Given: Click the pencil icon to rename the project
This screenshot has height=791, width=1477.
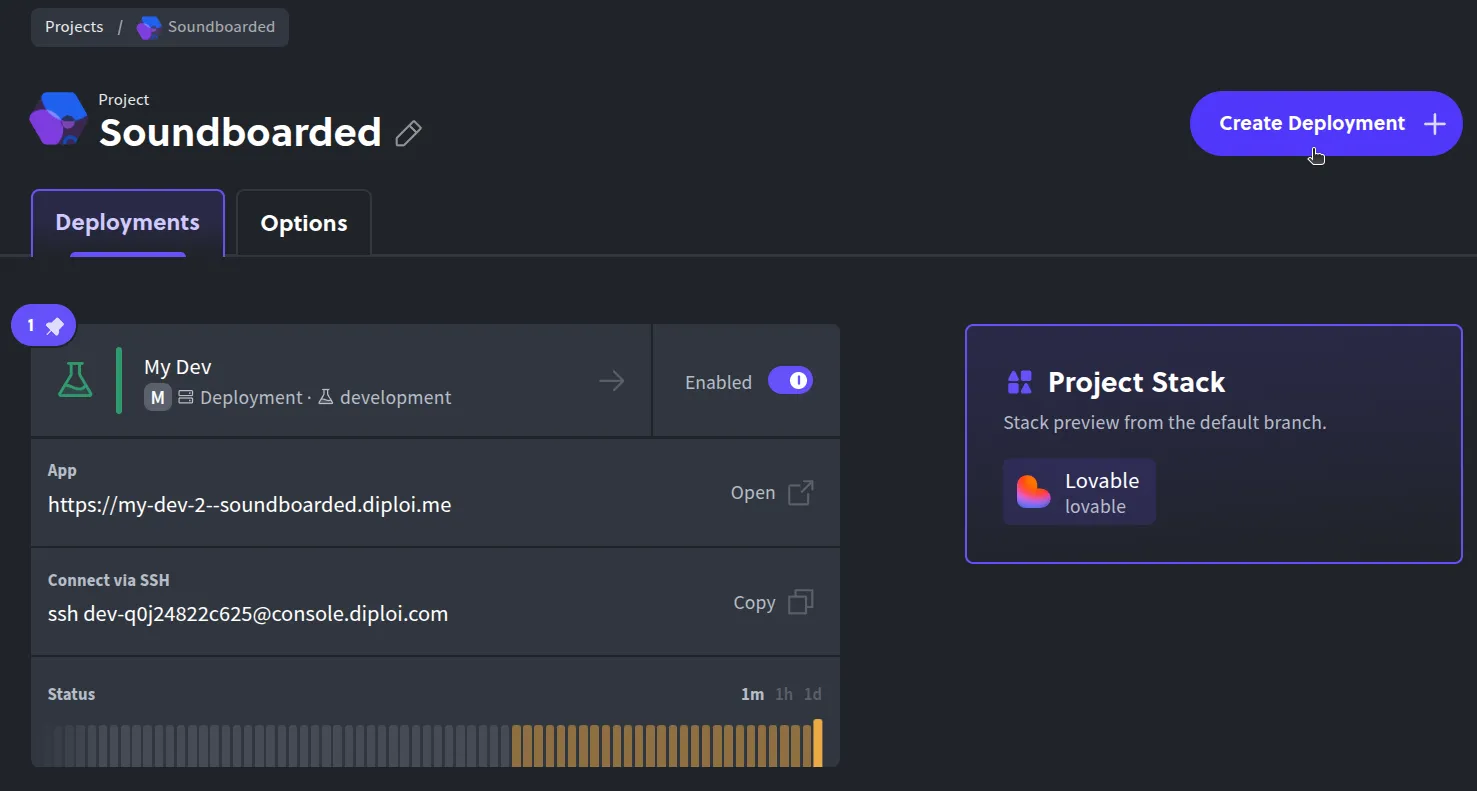Looking at the screenshot, I should pos(408,132).
